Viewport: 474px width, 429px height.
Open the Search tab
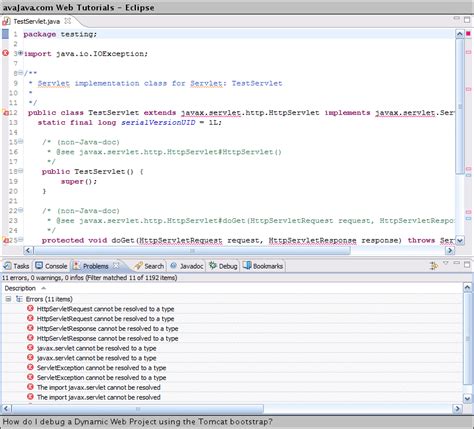pyautogui.click(x=149, y=266)
